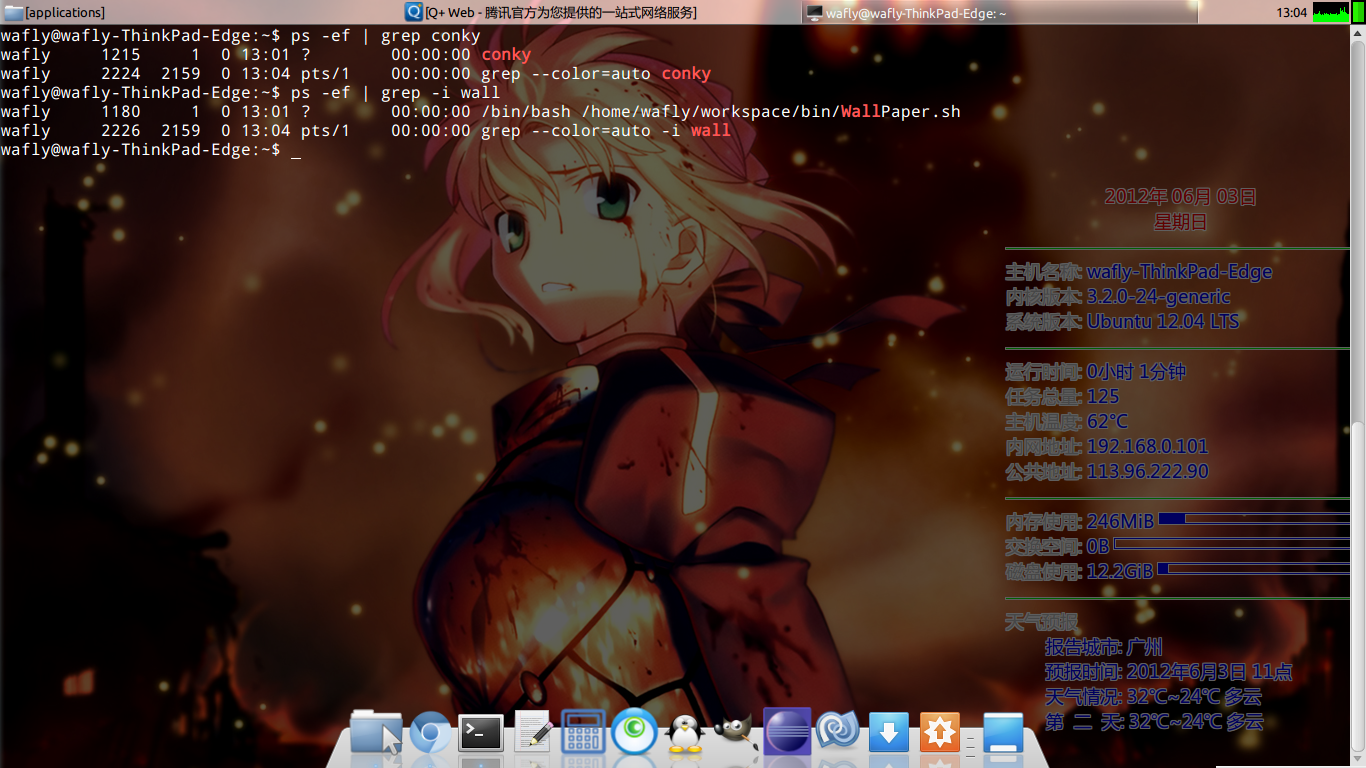Click the swap space 0B bar
Viewport: 1366px width, 768px height.
coord(1232,544)
